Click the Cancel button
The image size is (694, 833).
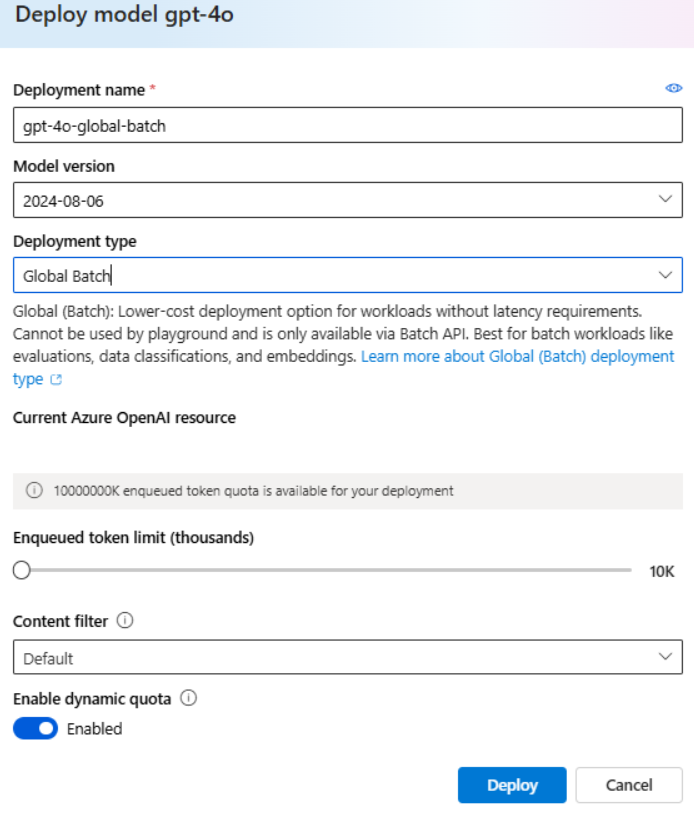coord(629,785)
